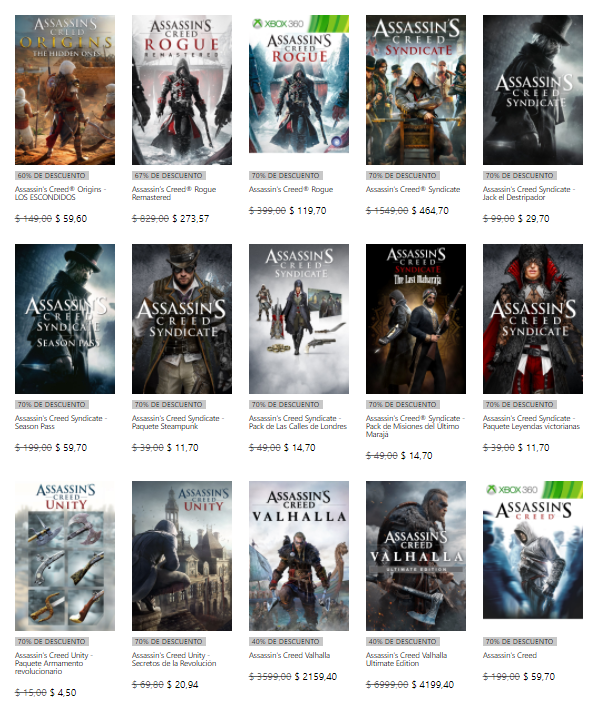The image size is (604, 727).
Task: Open the Valhalla Ultimate Edition cover art
Action: tap(416, 556)
